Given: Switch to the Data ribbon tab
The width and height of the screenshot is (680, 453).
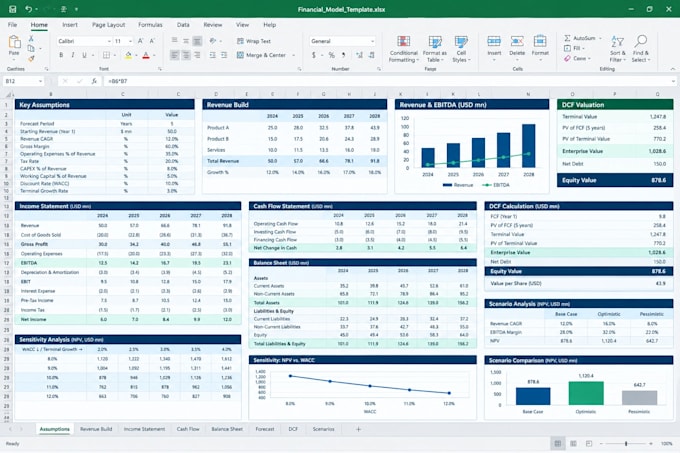Looking at the screenshot, I should [183, 25].
